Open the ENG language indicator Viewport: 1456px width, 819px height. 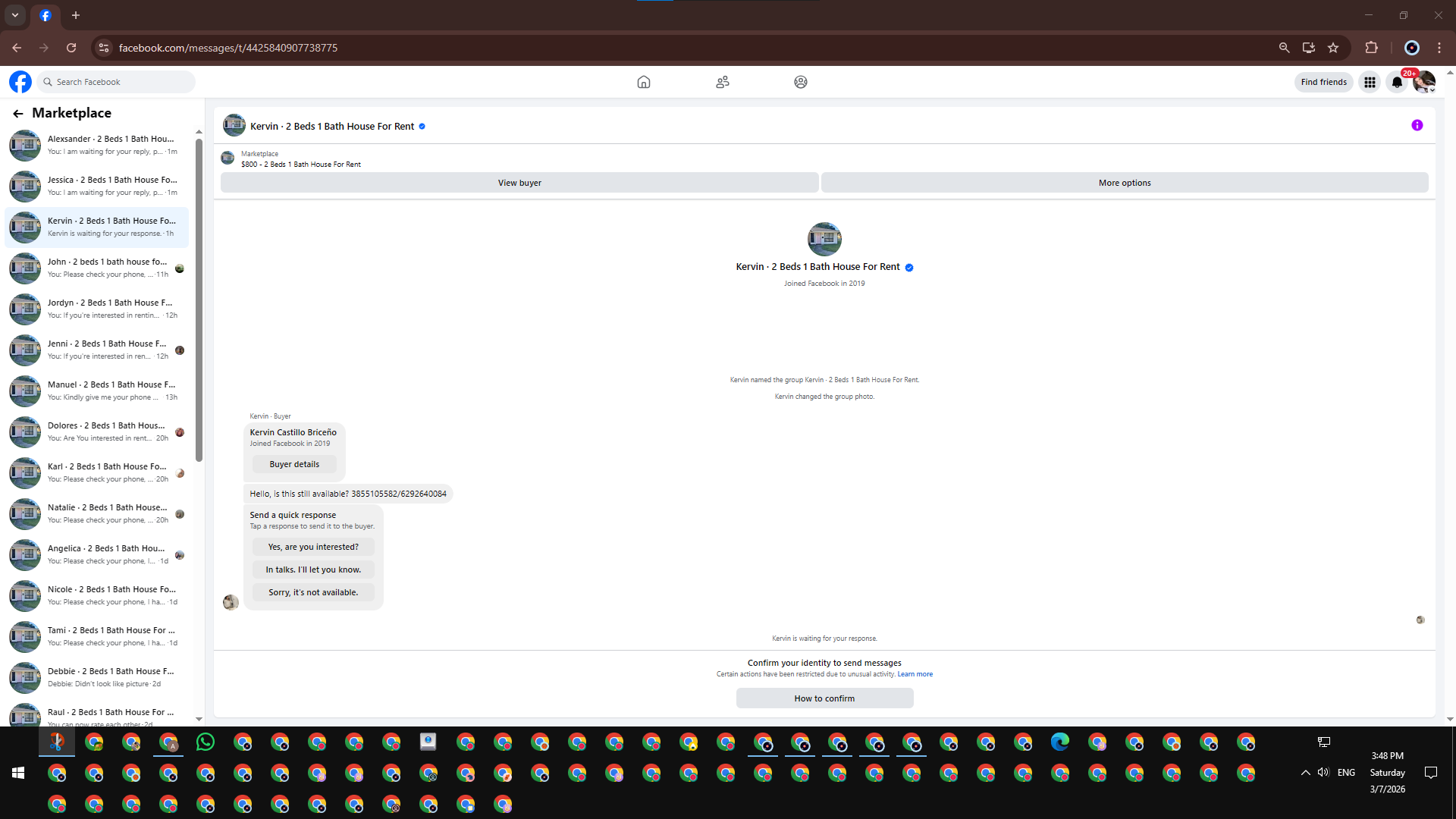(x=1346, y=773)
